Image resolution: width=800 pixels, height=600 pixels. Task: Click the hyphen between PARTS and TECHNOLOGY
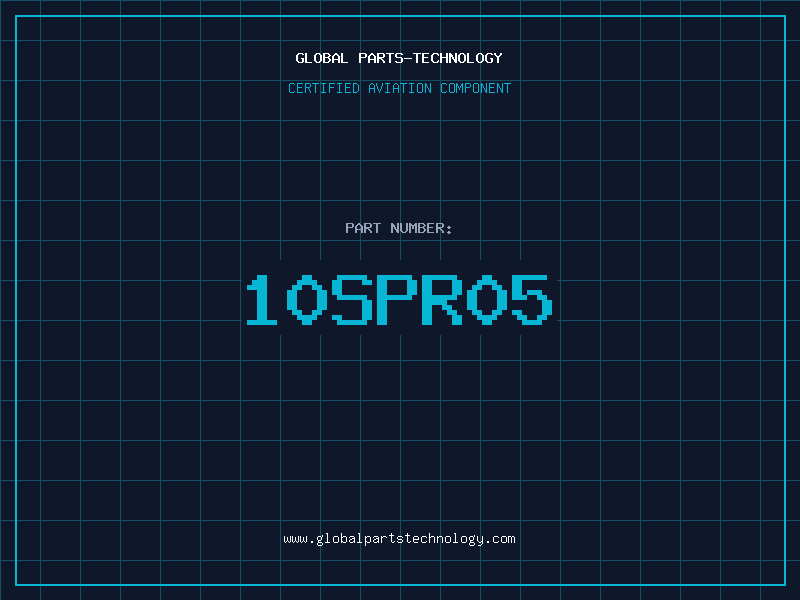[407, 59]
